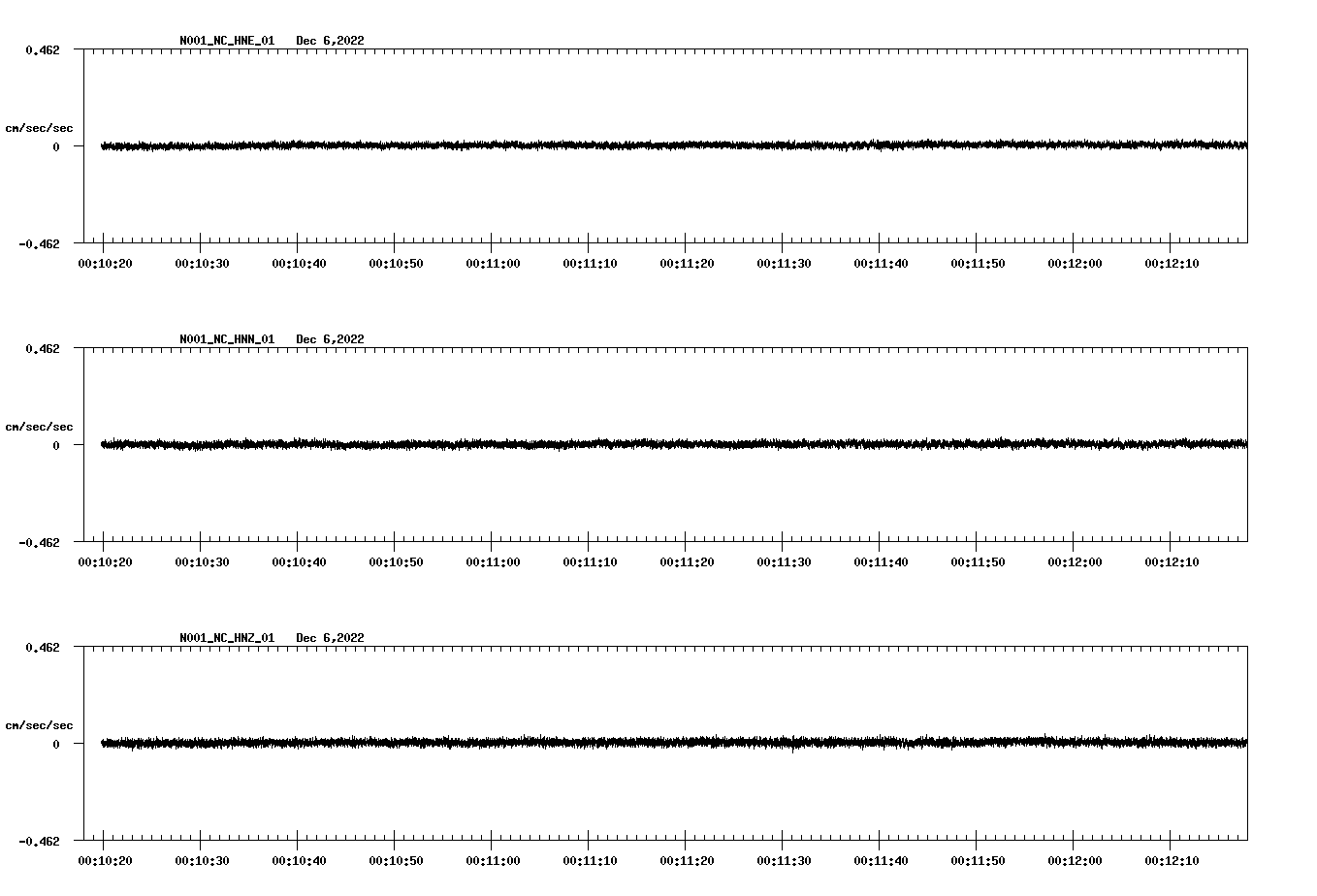This screenshot has width=1317, height=896.
Task: Click the zero axis label on HNN plot
Action: [56, 446]
